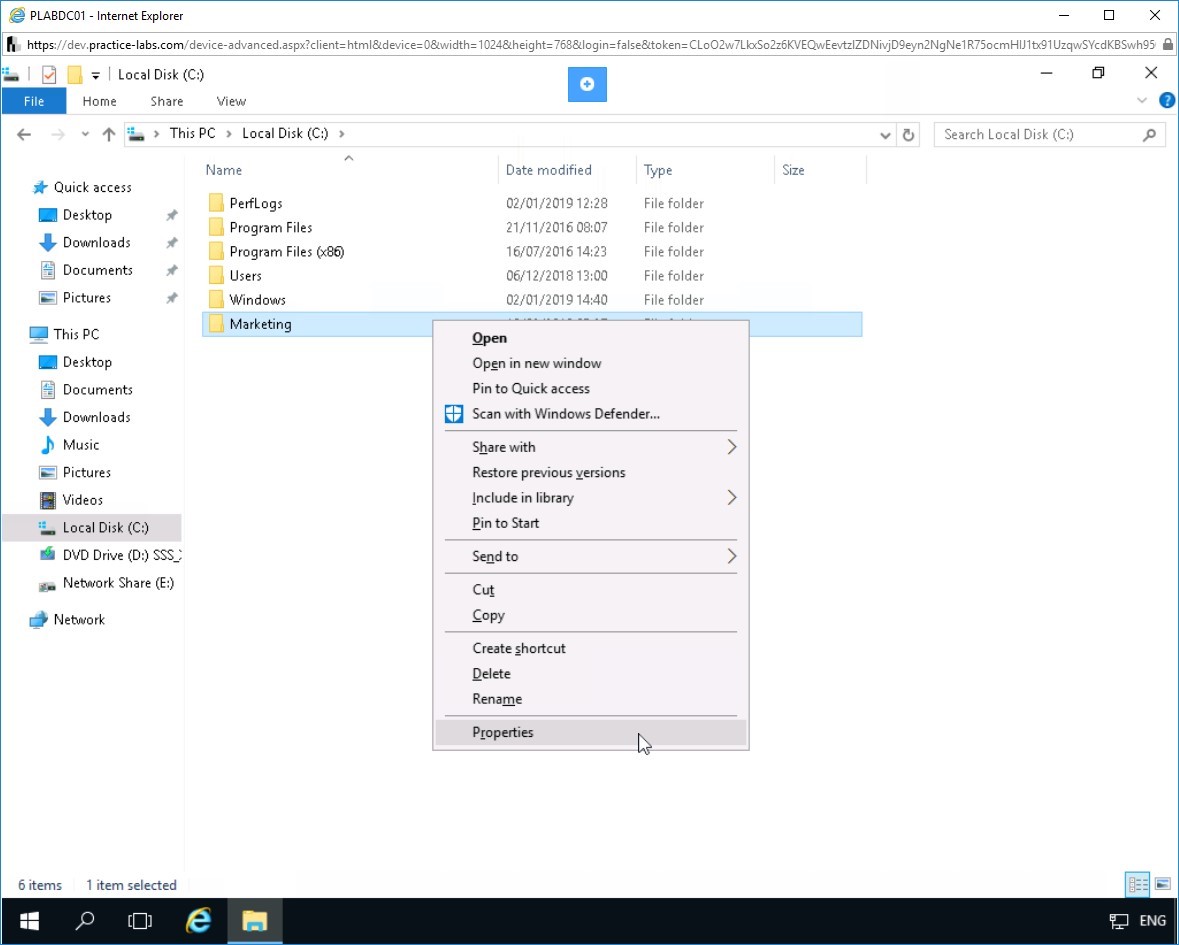Open the address bar history dropdown
The height and width of the screenshot is (945, 1179).
885,135
